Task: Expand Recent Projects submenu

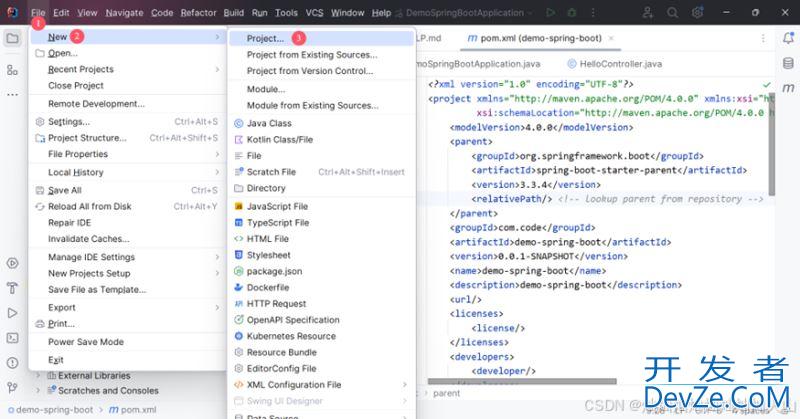Action: pyautogui.click(x=128, y=69)
